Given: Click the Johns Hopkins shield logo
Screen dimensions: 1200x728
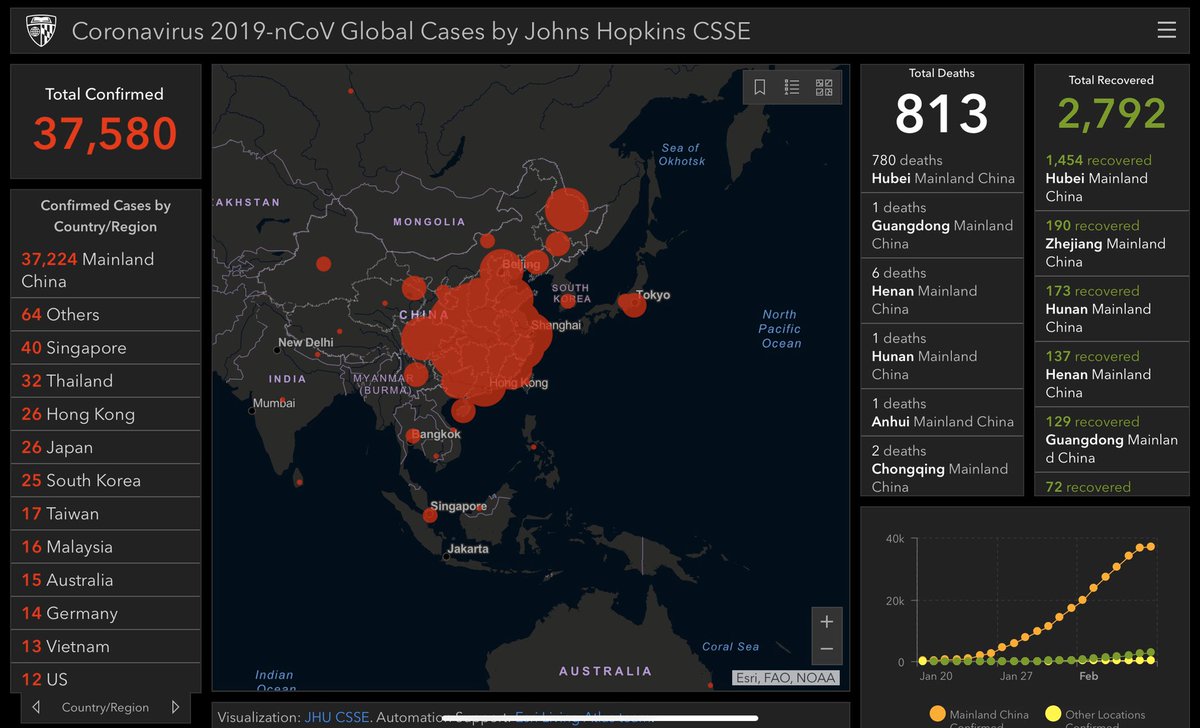Looking at the screenshot, I should click(40, 30).
